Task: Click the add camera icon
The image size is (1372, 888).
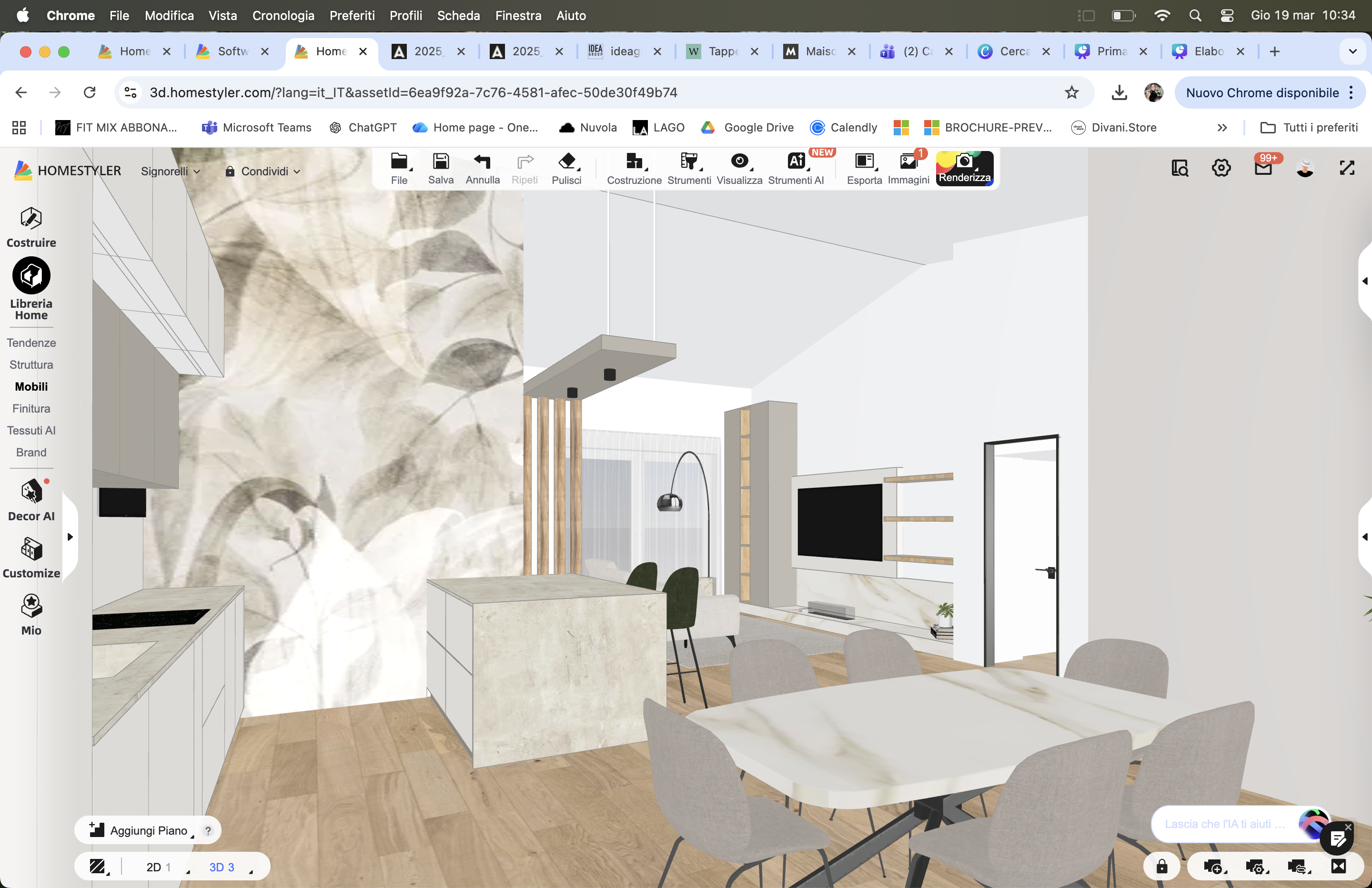Action: click(1212, 866)
